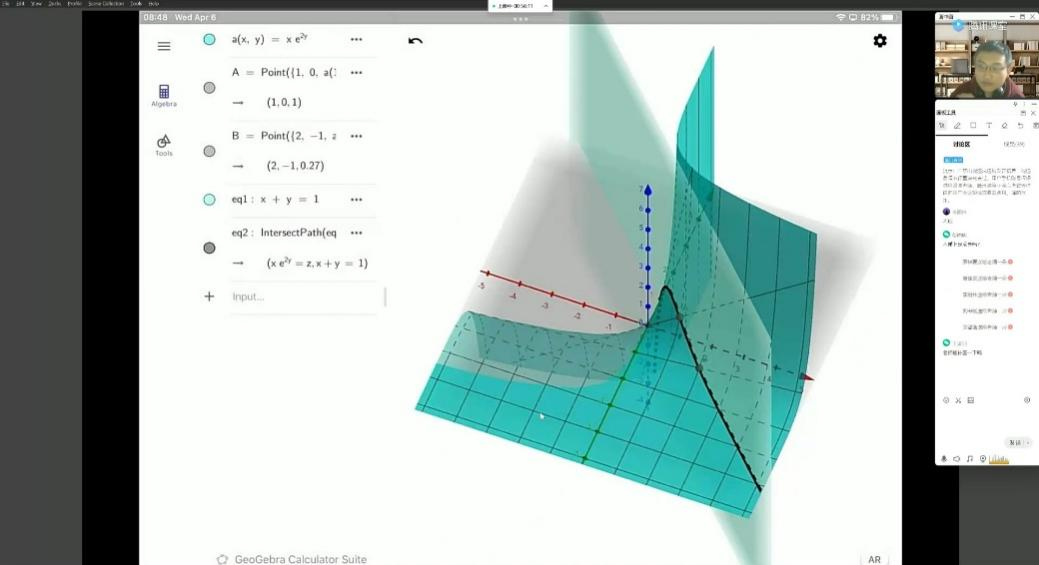Select the pen tool in annotation toolbar
The image size is (1039, 565).
(957, 126)
